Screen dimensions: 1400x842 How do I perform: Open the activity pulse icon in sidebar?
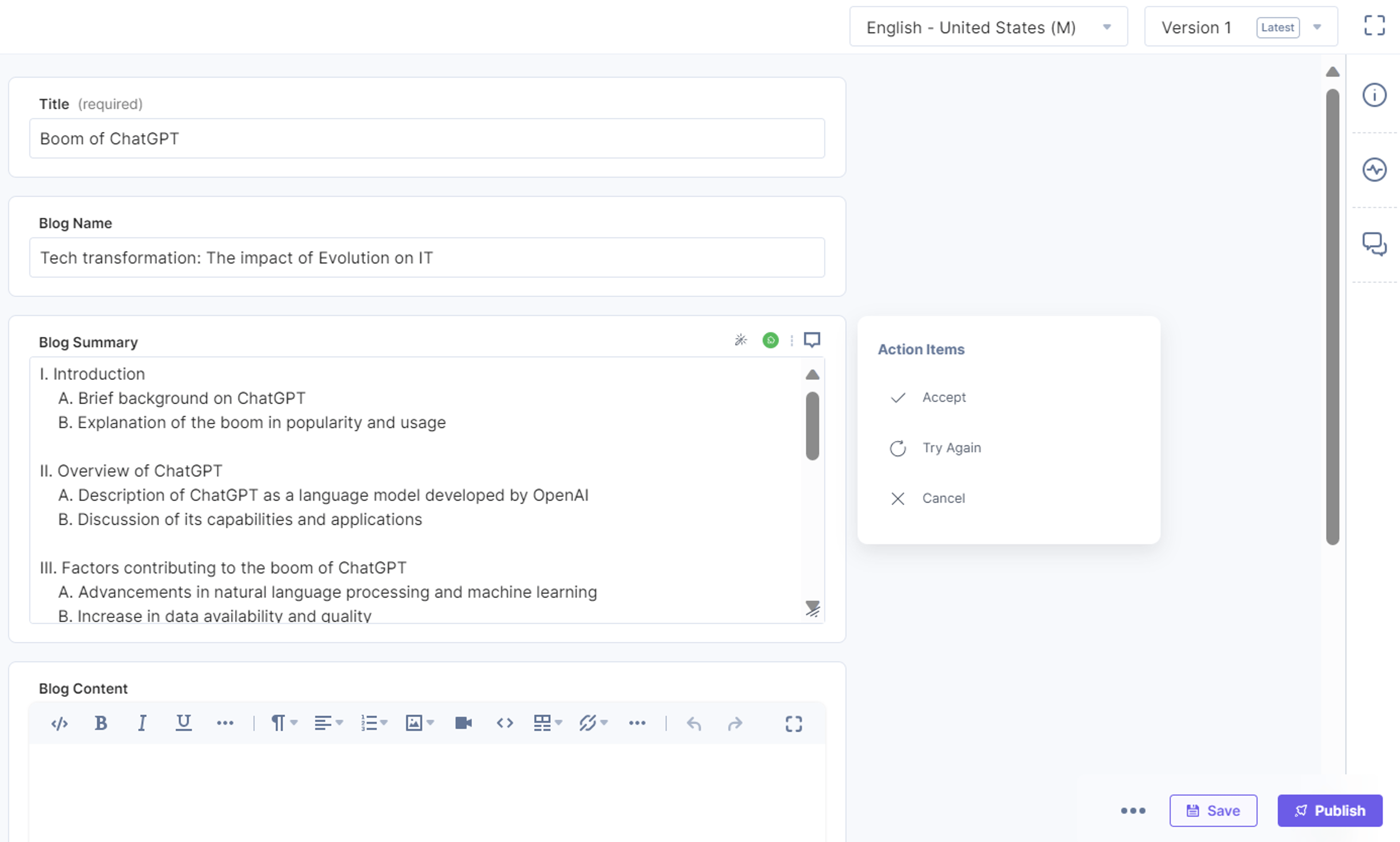point(1374,169)
